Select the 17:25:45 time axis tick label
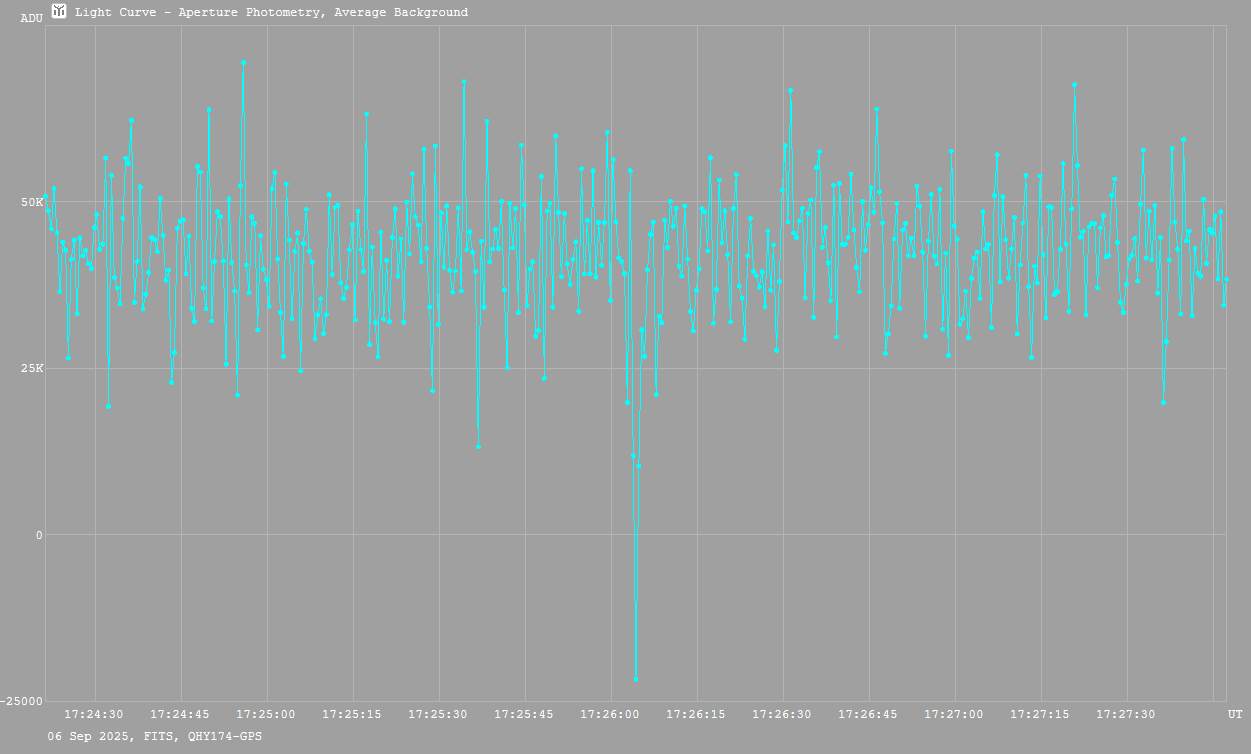The image size is (1251, 754). click(x=524, y=714)
